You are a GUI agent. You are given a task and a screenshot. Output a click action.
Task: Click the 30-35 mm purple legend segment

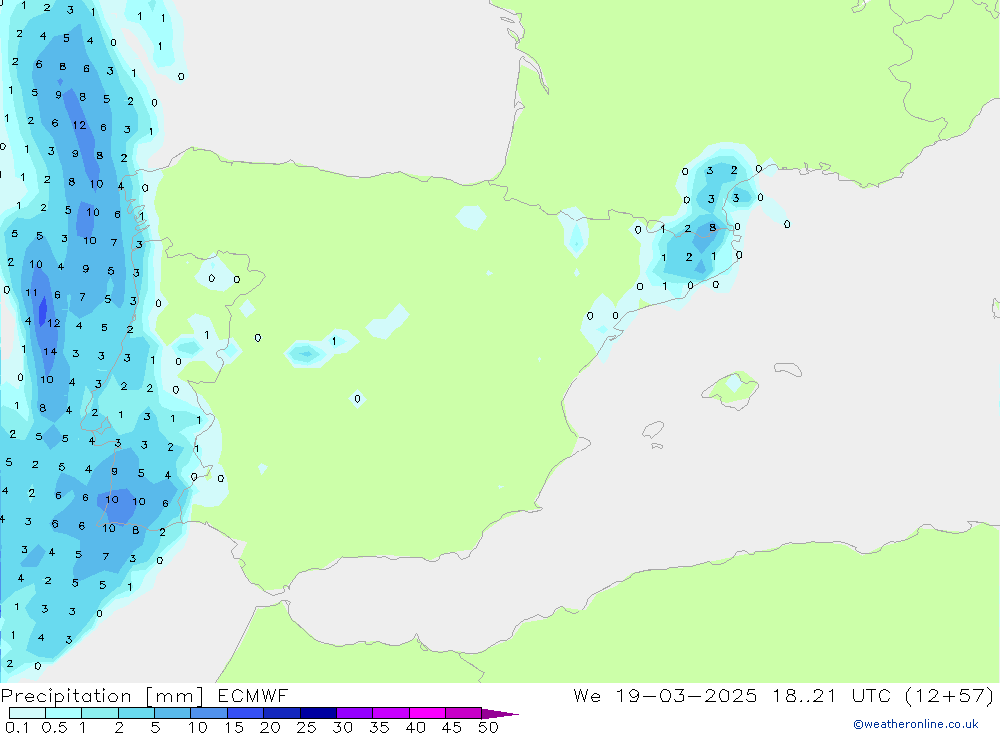click(353, 713)
